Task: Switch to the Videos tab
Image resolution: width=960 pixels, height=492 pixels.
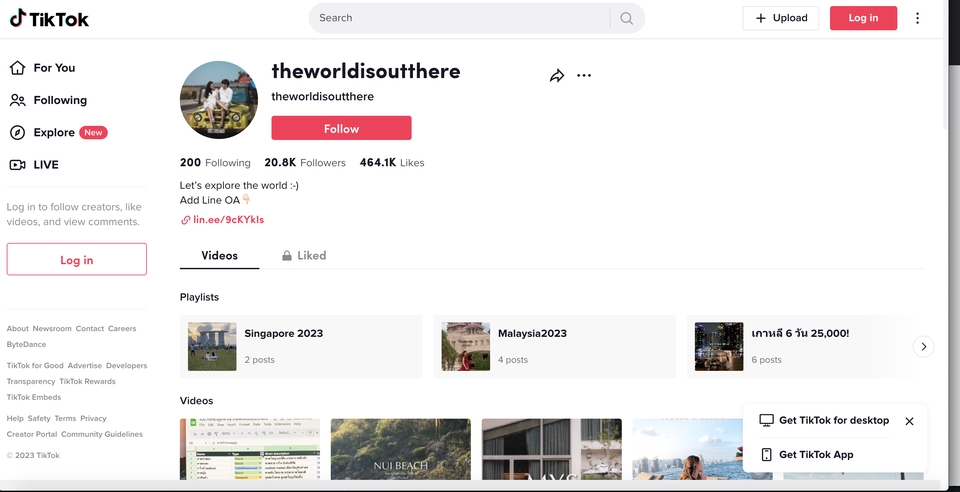Action: click(219, 256)
